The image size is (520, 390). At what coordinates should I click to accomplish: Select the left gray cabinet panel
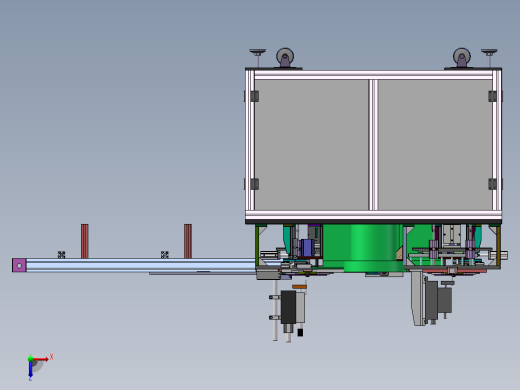(312, 145)
